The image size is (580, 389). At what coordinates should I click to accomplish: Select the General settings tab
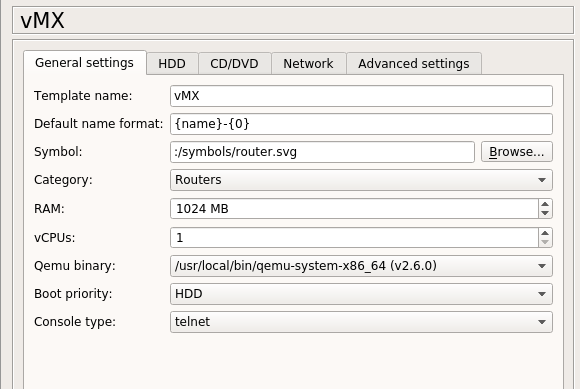[x=85, y=63]
